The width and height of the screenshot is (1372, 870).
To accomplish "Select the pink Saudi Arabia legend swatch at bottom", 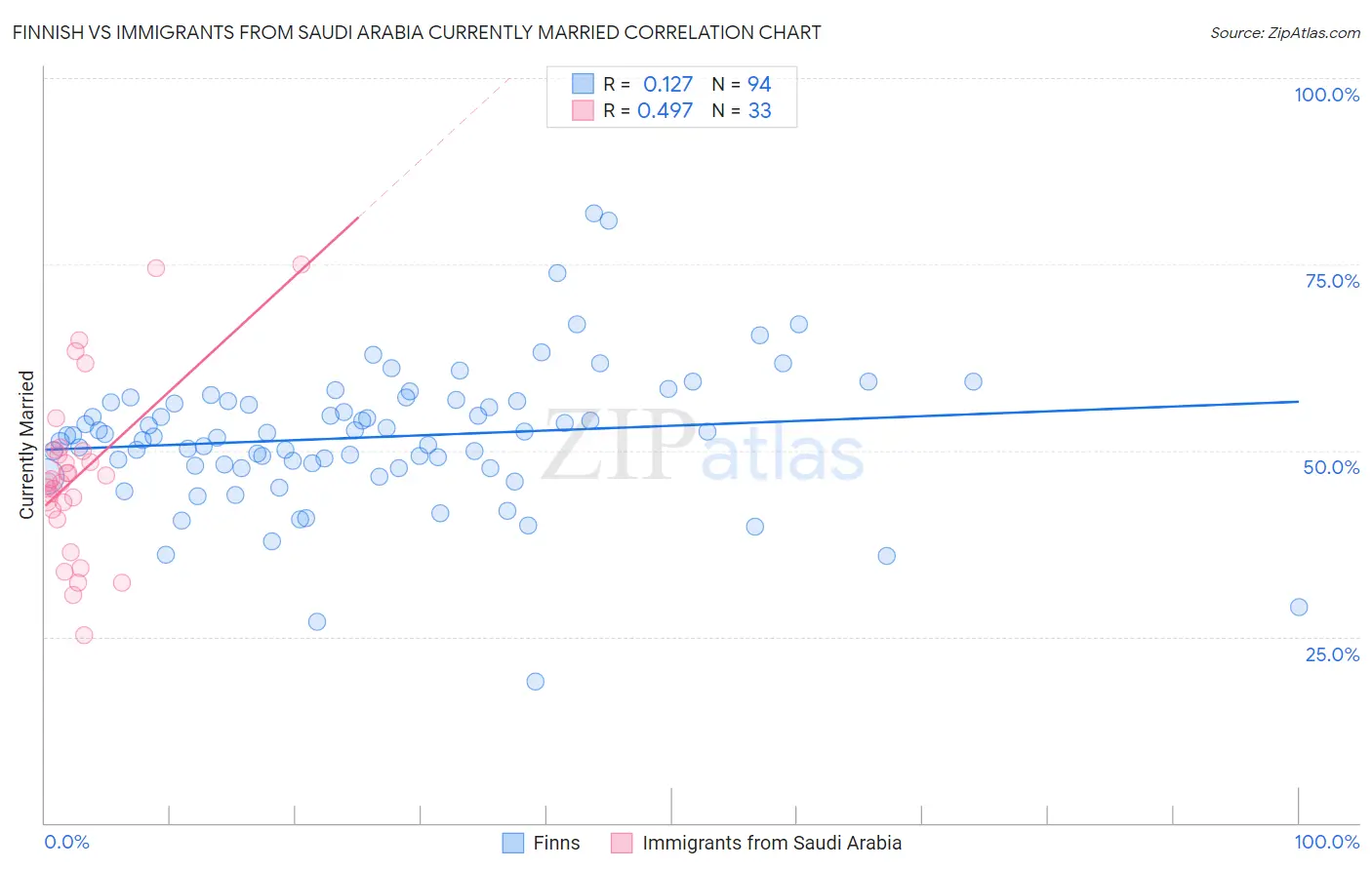I will pyautogui.click(x=622, y=843).
